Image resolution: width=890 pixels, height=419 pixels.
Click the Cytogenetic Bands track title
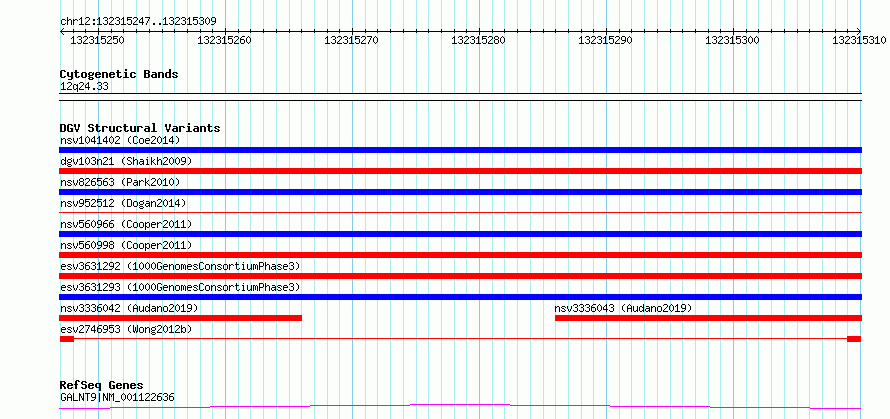[x=119, y=74]
